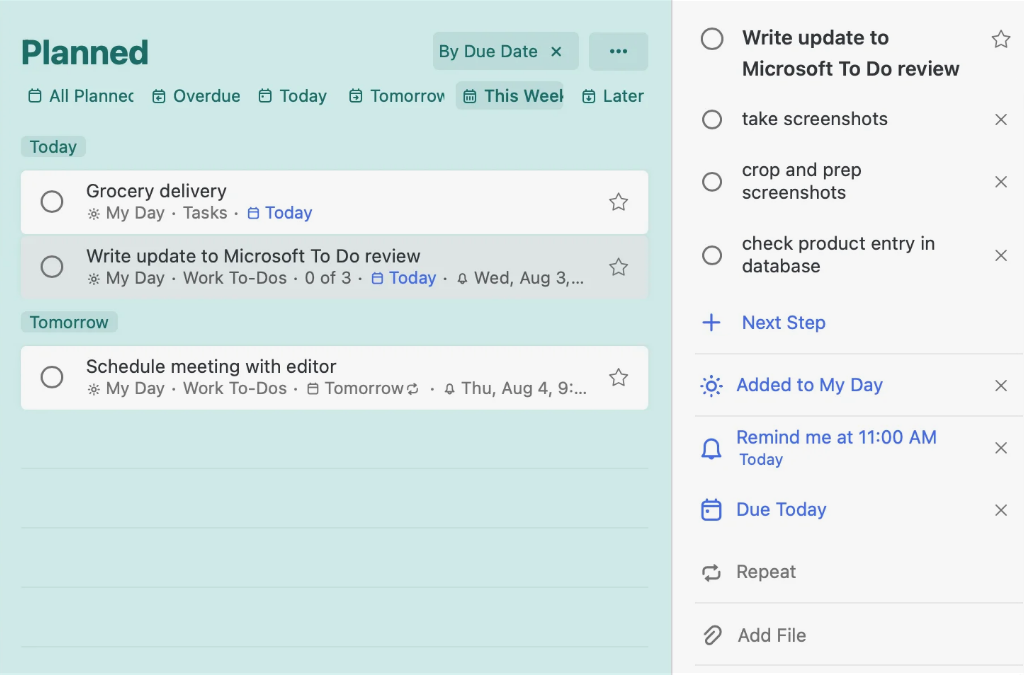
Task: Switch to the Today filter tab
Action: 293,96
